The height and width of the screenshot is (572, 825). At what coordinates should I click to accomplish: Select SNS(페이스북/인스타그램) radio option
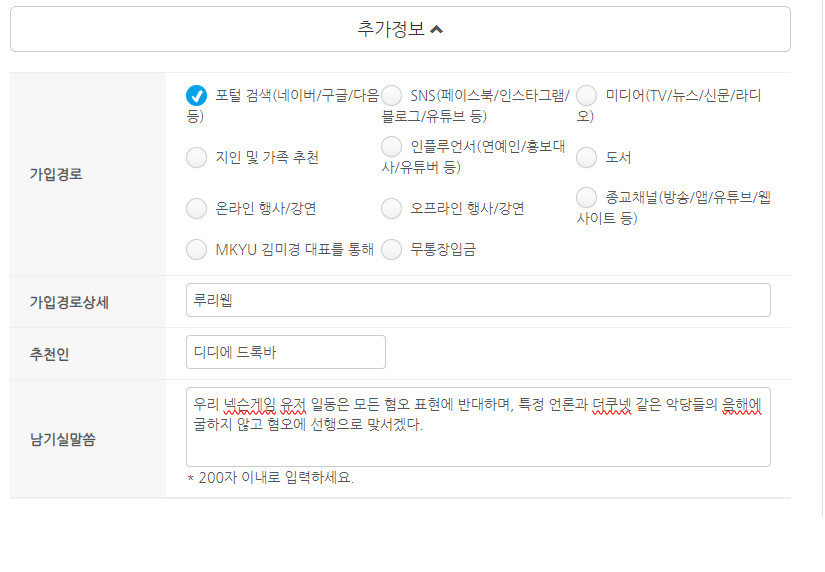[x=392, y=96]
